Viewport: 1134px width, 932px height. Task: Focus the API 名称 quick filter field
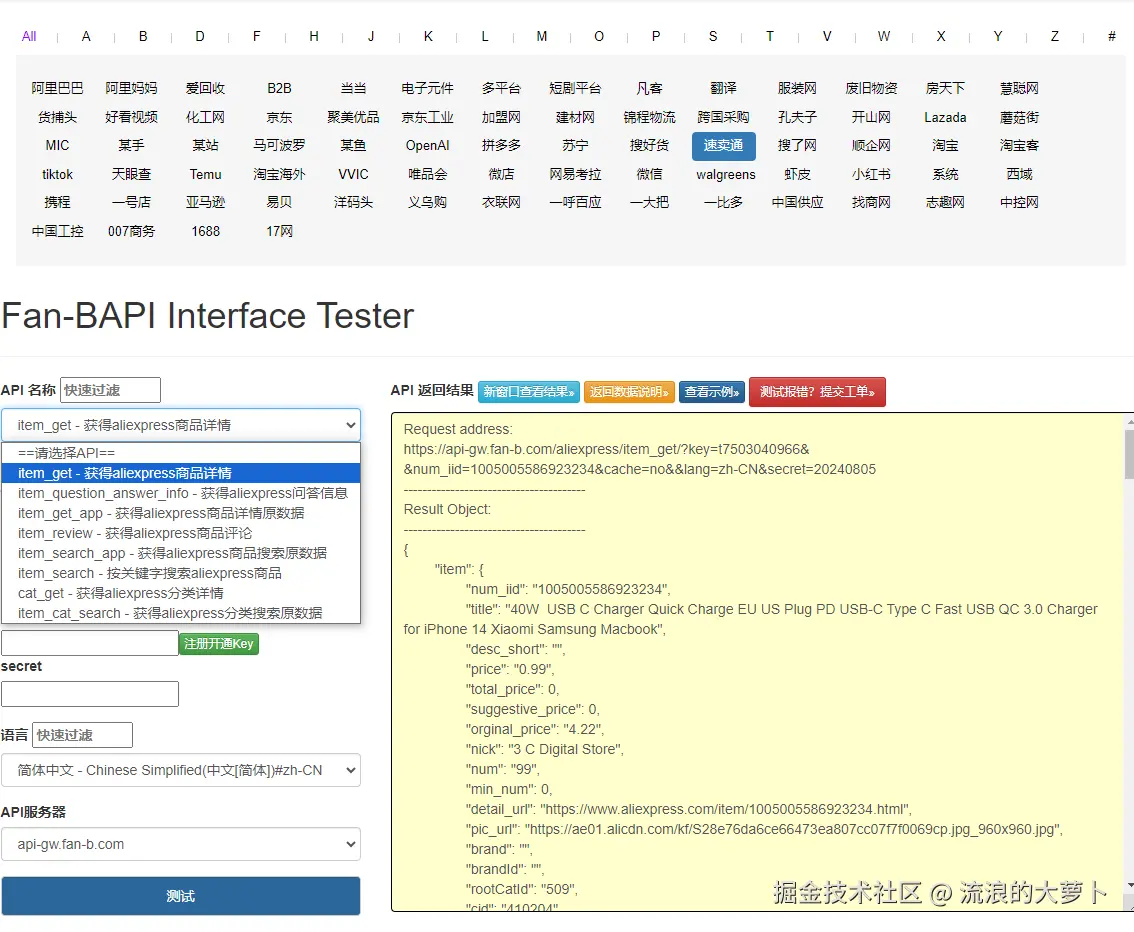pyautogui.click(x=111, y=390)
